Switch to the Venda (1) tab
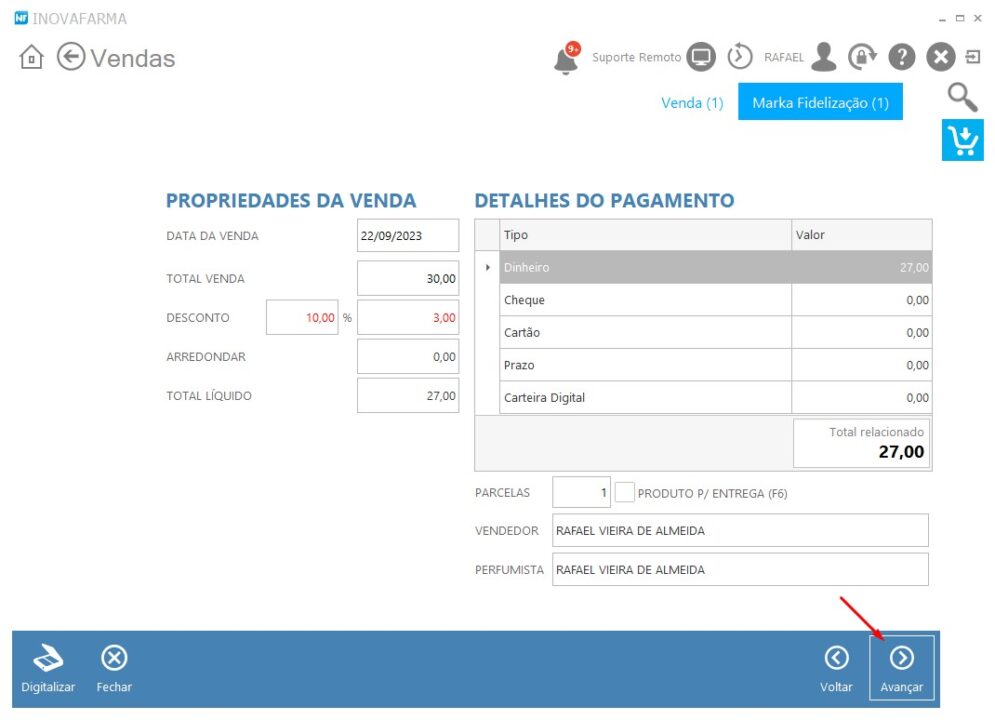Viewport: 995px width, 720px height. tap(692, 102)
